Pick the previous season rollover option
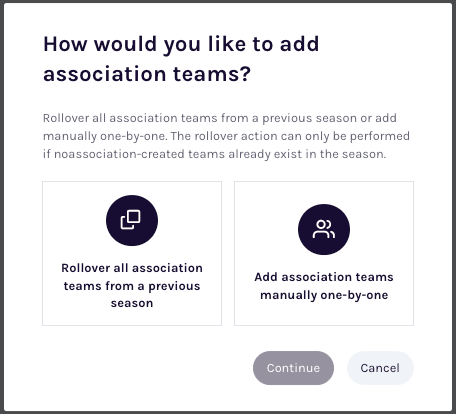 [132, 253]
